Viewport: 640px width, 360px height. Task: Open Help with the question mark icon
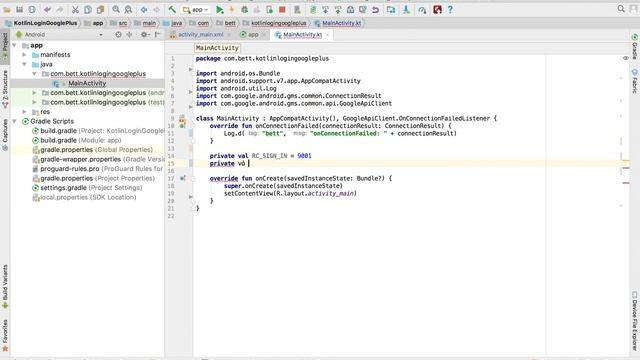coord(450,9)
